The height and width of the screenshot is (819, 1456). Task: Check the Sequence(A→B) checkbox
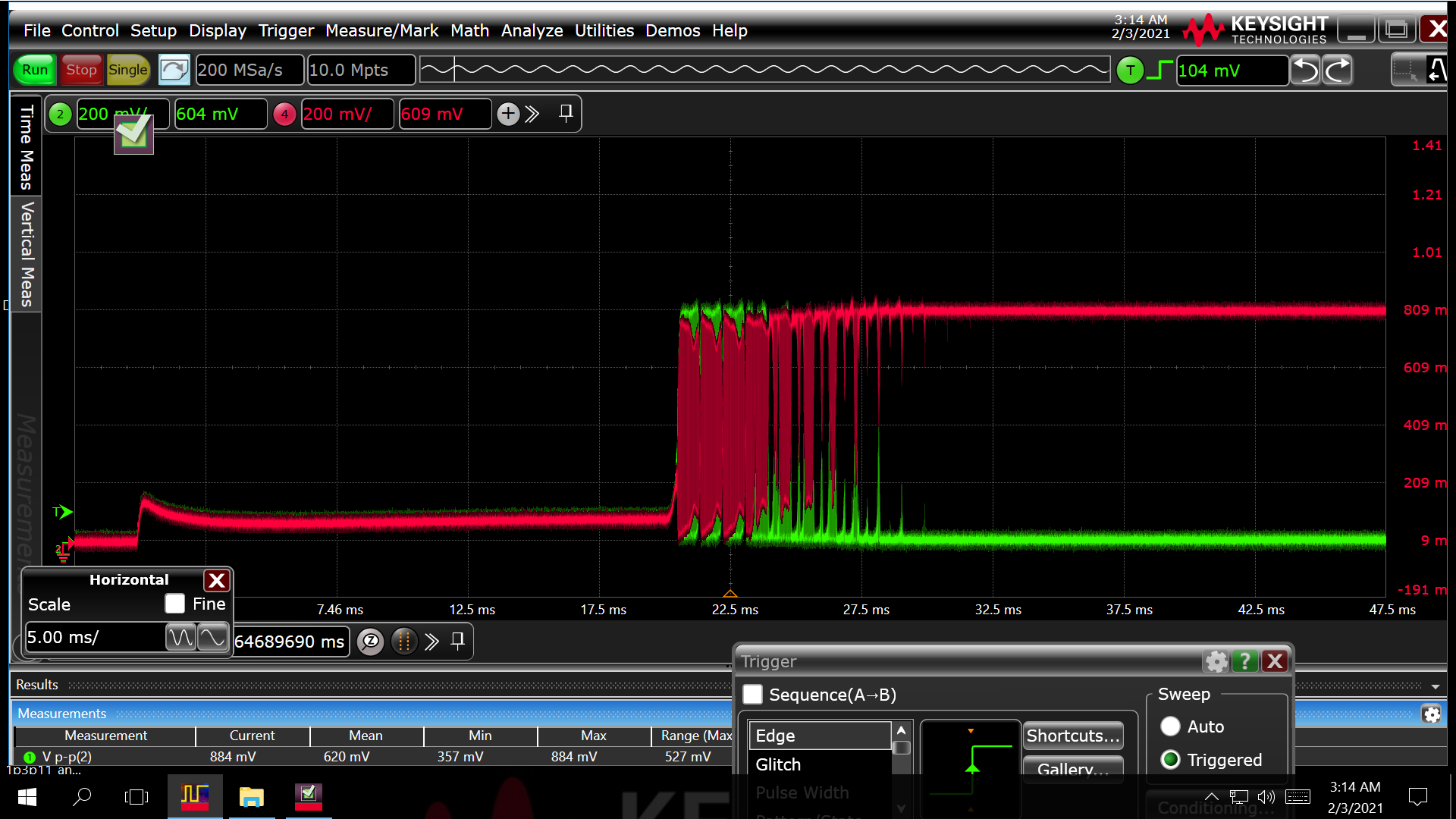click(752, 695)
